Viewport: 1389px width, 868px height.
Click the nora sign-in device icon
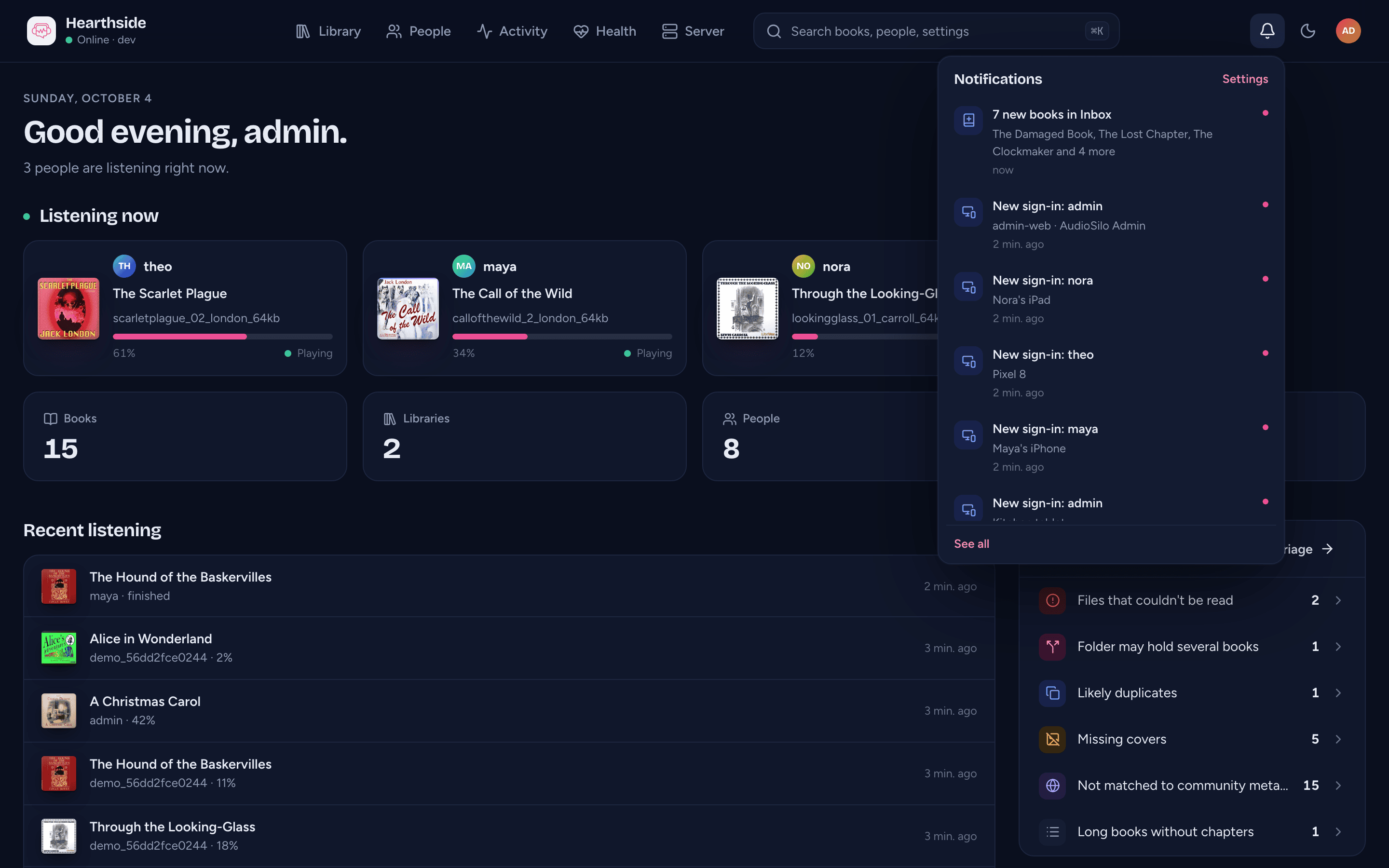click(x=968, y=286)
